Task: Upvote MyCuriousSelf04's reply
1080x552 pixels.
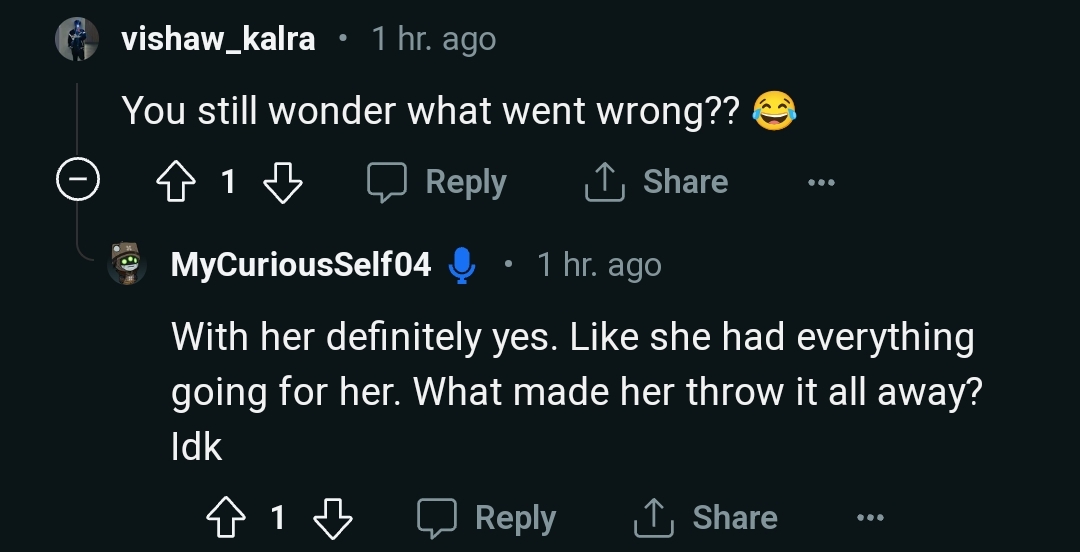Action: (224, 518)
